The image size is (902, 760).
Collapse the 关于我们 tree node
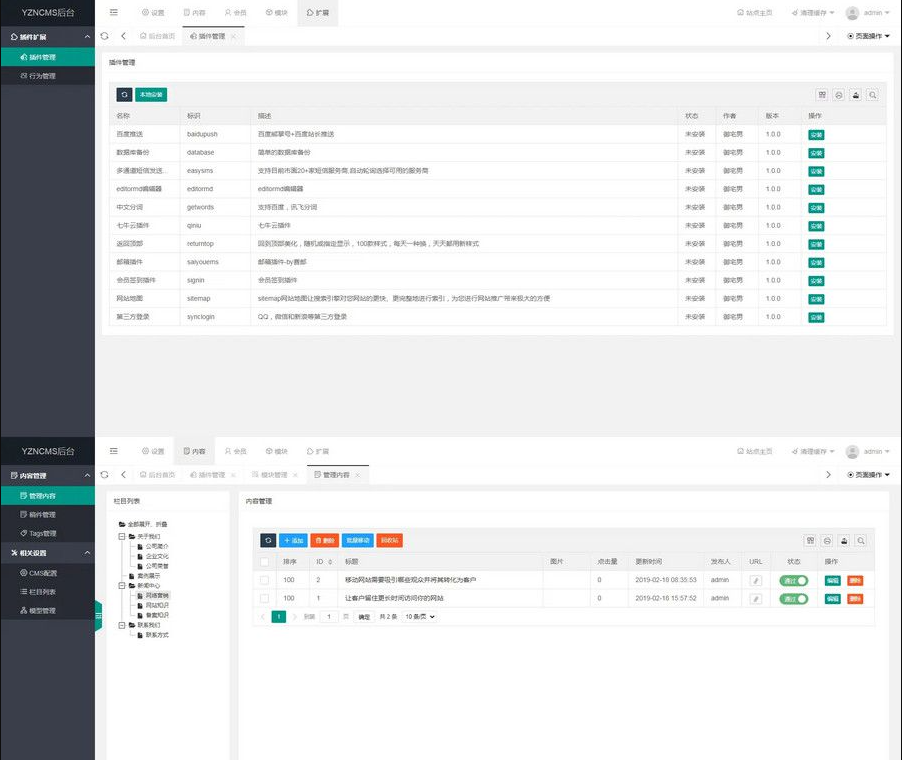[x=122, y=536]
